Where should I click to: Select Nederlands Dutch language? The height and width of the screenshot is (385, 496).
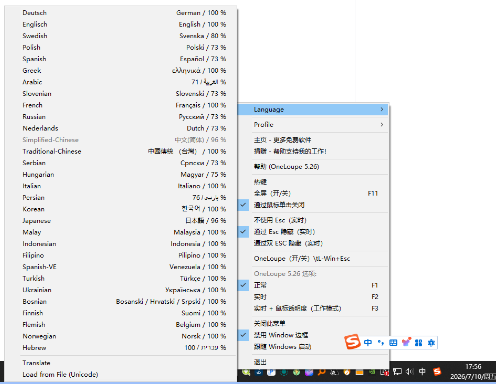click(120, 128)
